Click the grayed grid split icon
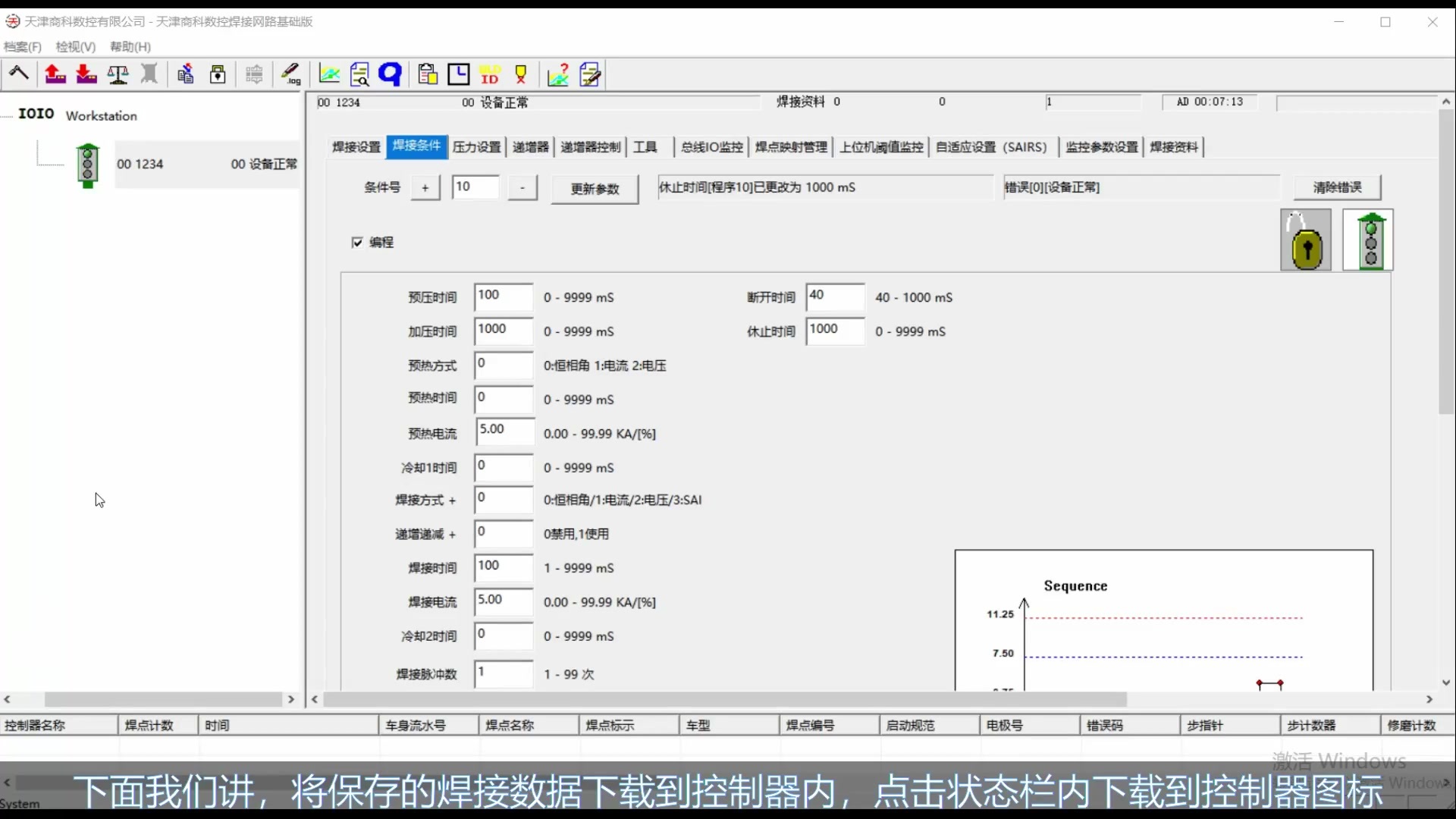Viewport: 1456px width, 819px height. tap(254, 74)
